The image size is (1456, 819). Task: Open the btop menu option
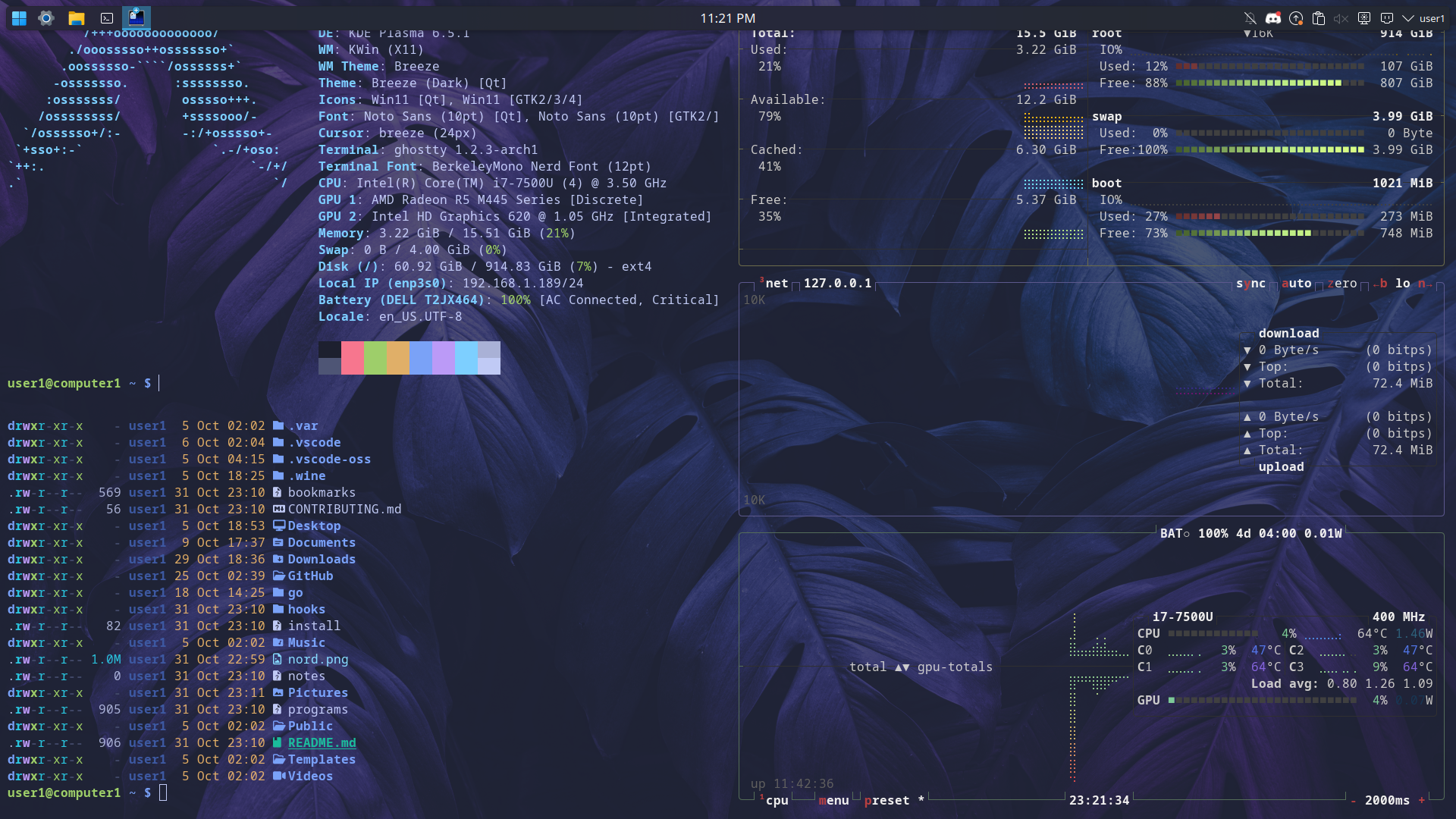pyautogui.click(x=833, y=801)
